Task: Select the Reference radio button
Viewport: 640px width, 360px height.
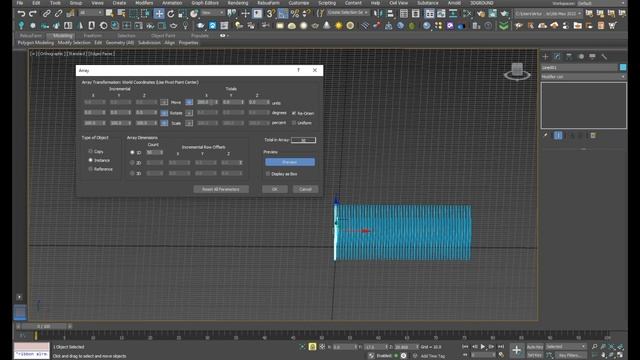Action: [91, 169]
